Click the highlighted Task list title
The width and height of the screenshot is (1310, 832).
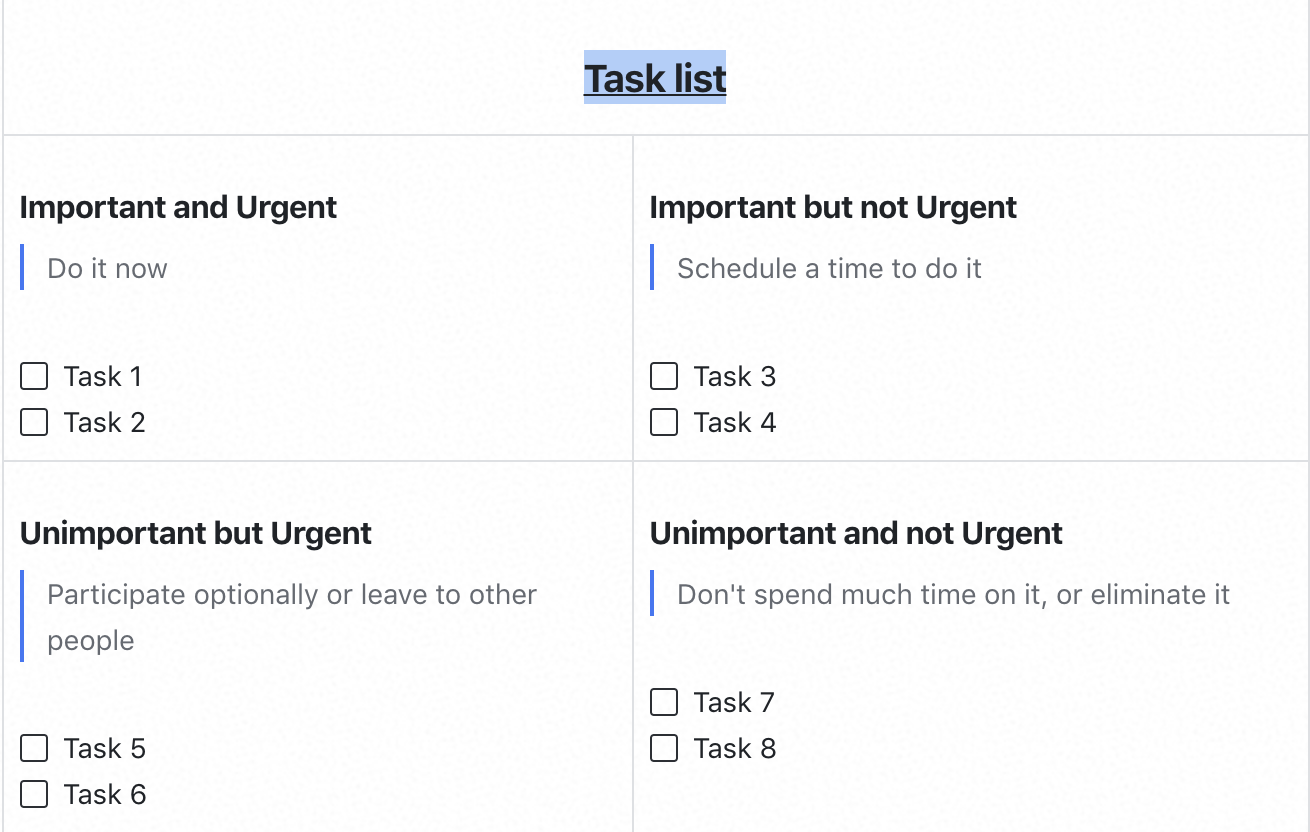click(x=655, y=78)
